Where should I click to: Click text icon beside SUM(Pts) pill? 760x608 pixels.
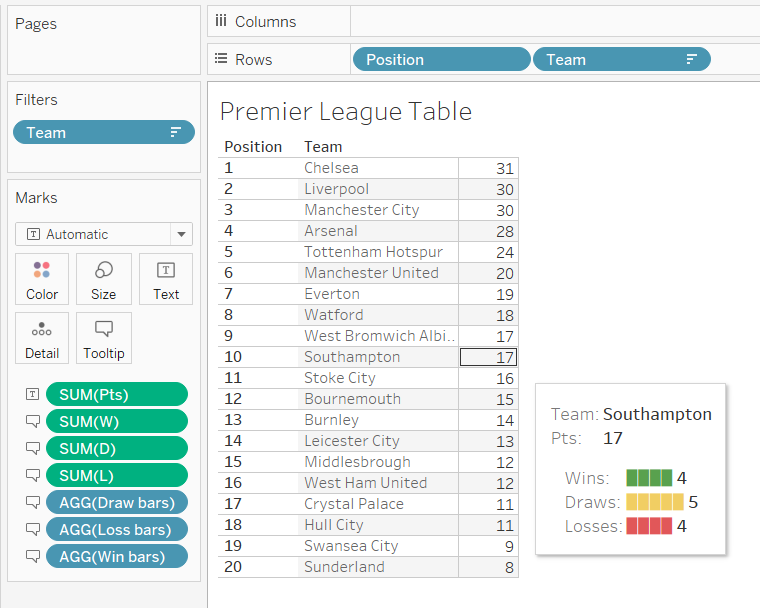click(33, 394)
